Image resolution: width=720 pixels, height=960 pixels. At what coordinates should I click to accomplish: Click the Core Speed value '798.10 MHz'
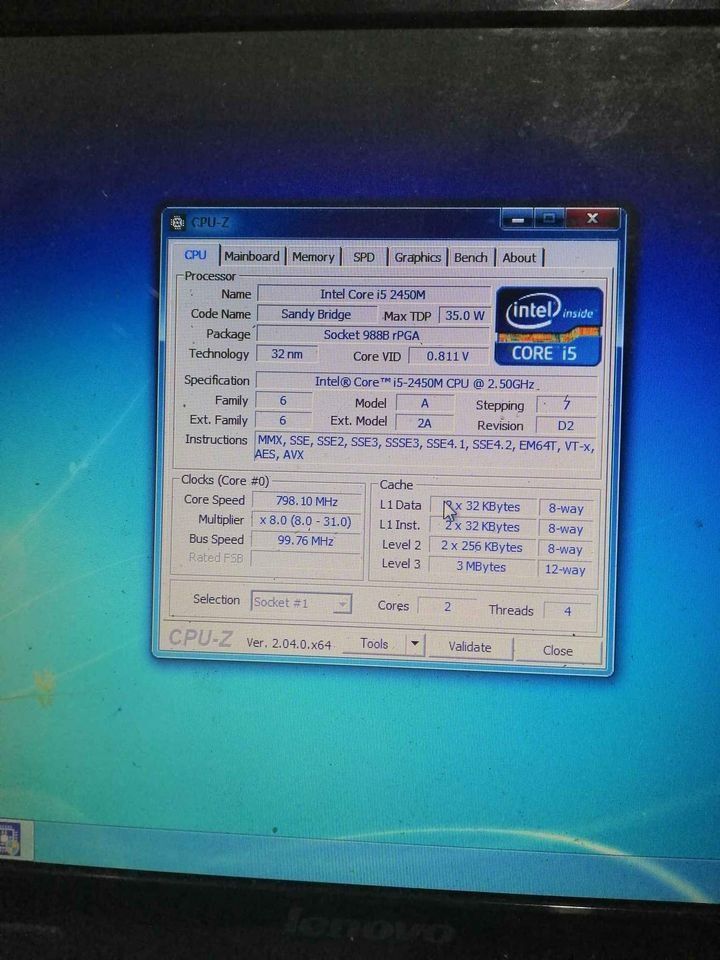pyautogui.click(x=307, y=501)
